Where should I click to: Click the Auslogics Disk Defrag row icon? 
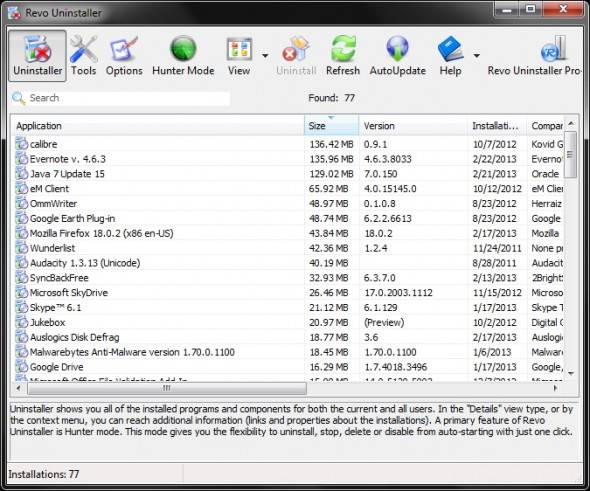22,337
